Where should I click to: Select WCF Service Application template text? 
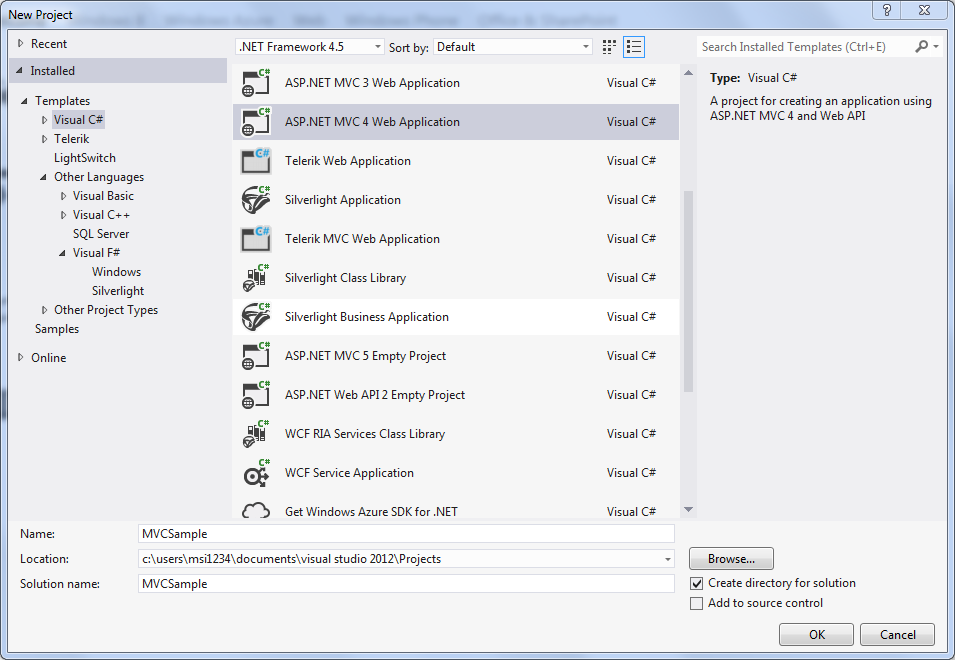pyautogui.click(x=349, y=473)
